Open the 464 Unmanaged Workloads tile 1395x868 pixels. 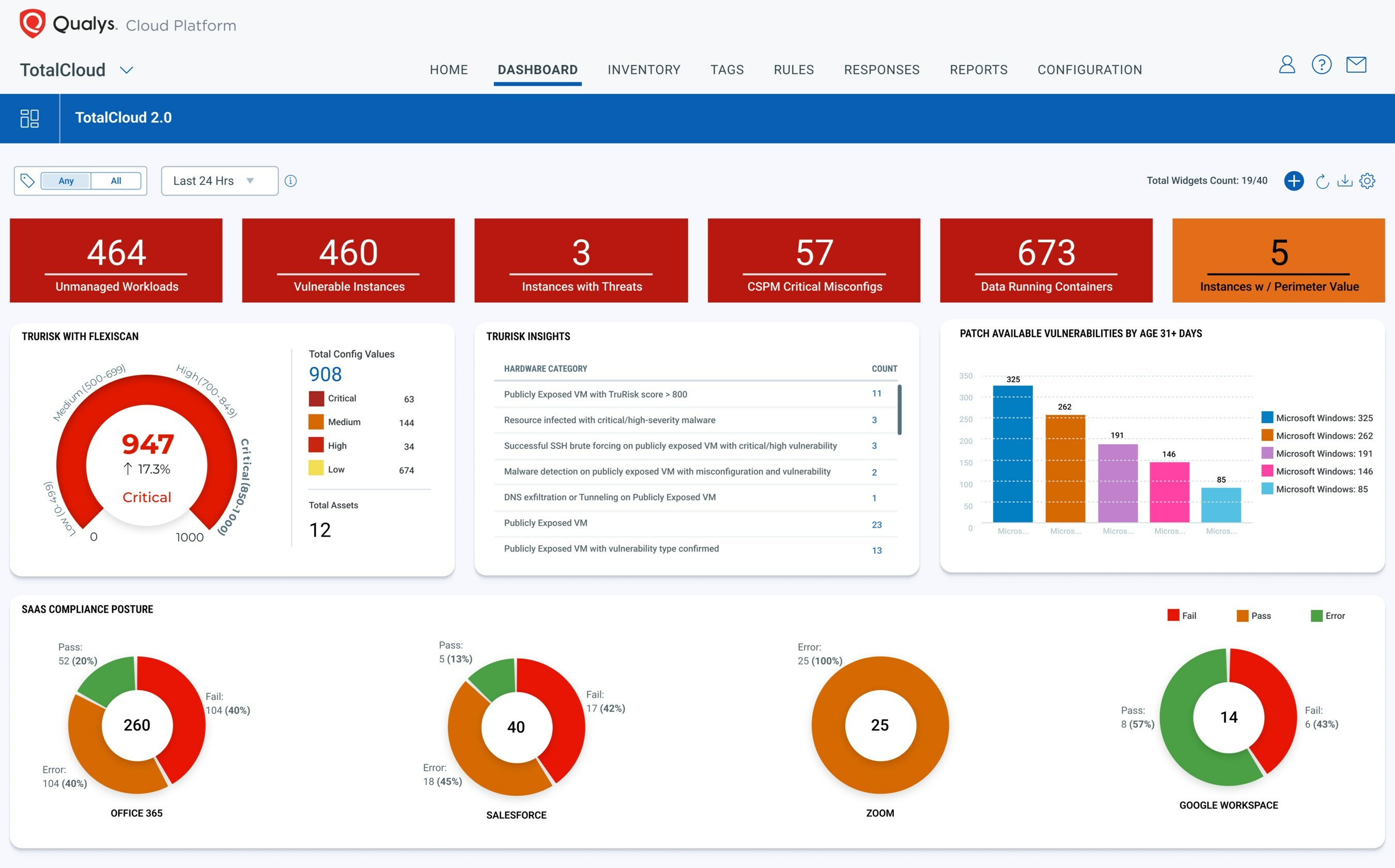coord(116,260)
